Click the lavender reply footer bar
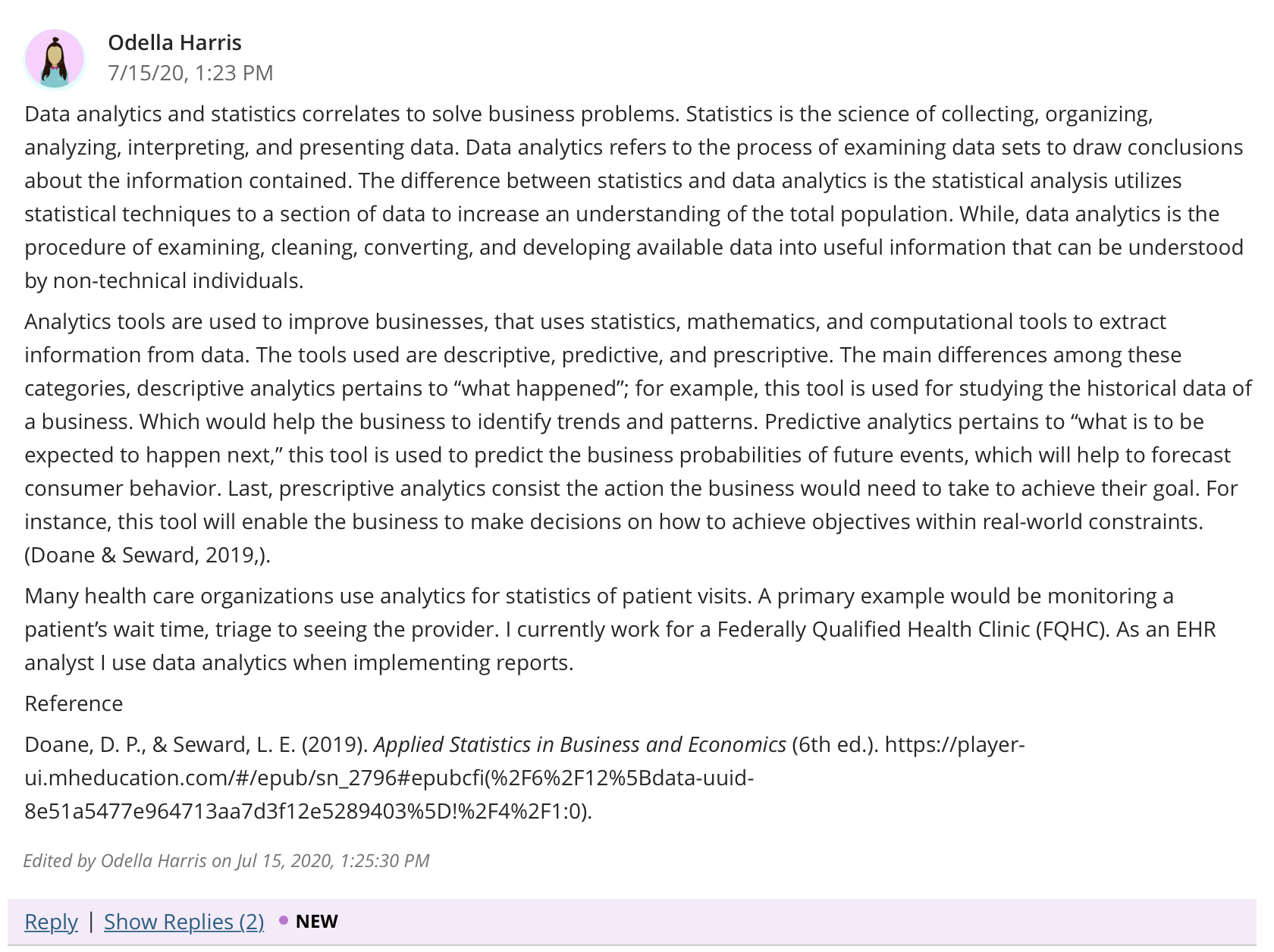 tap(632, 922)
